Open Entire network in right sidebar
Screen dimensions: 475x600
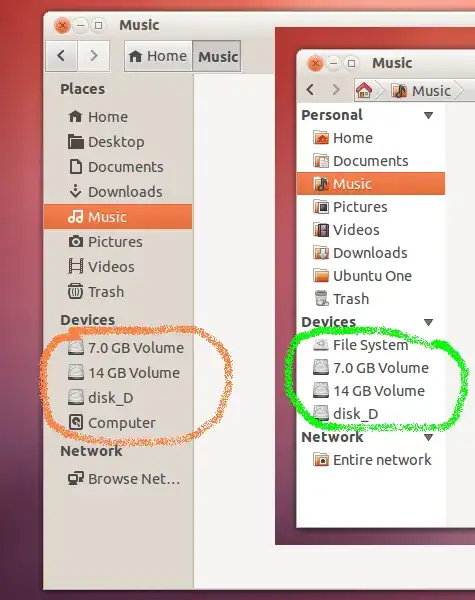(371, 460)
